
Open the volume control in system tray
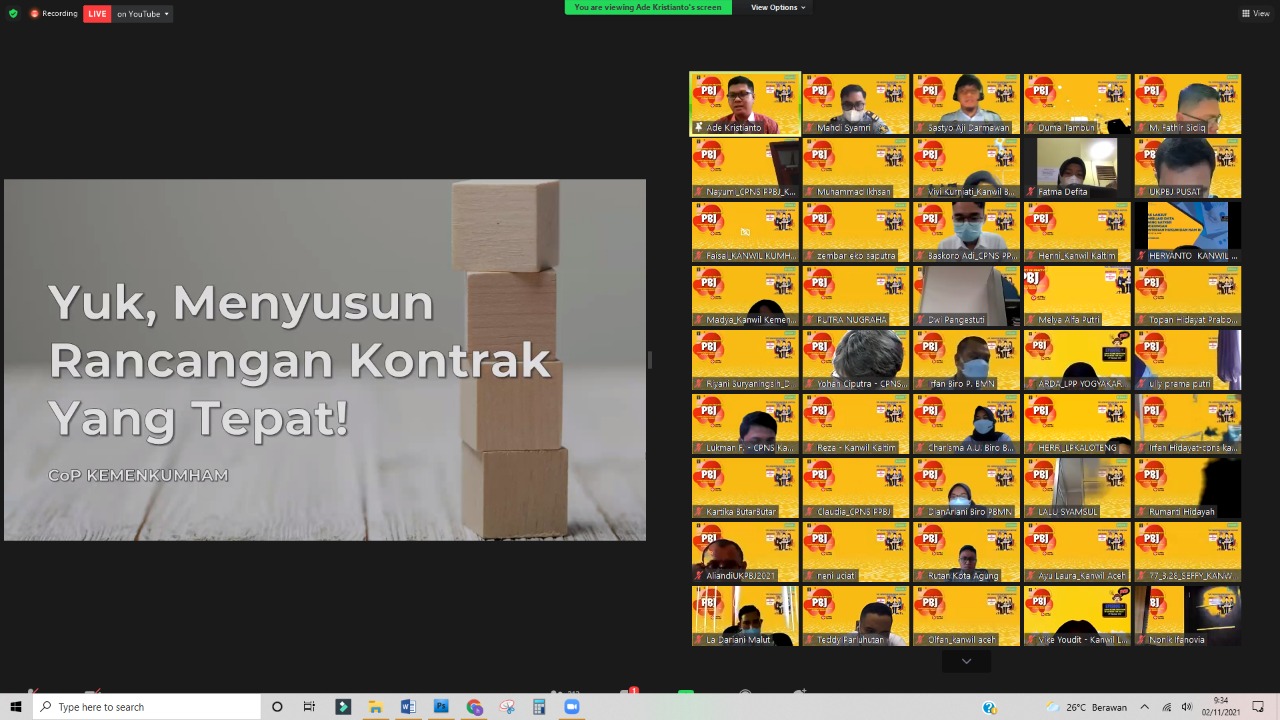(1187, 707)
